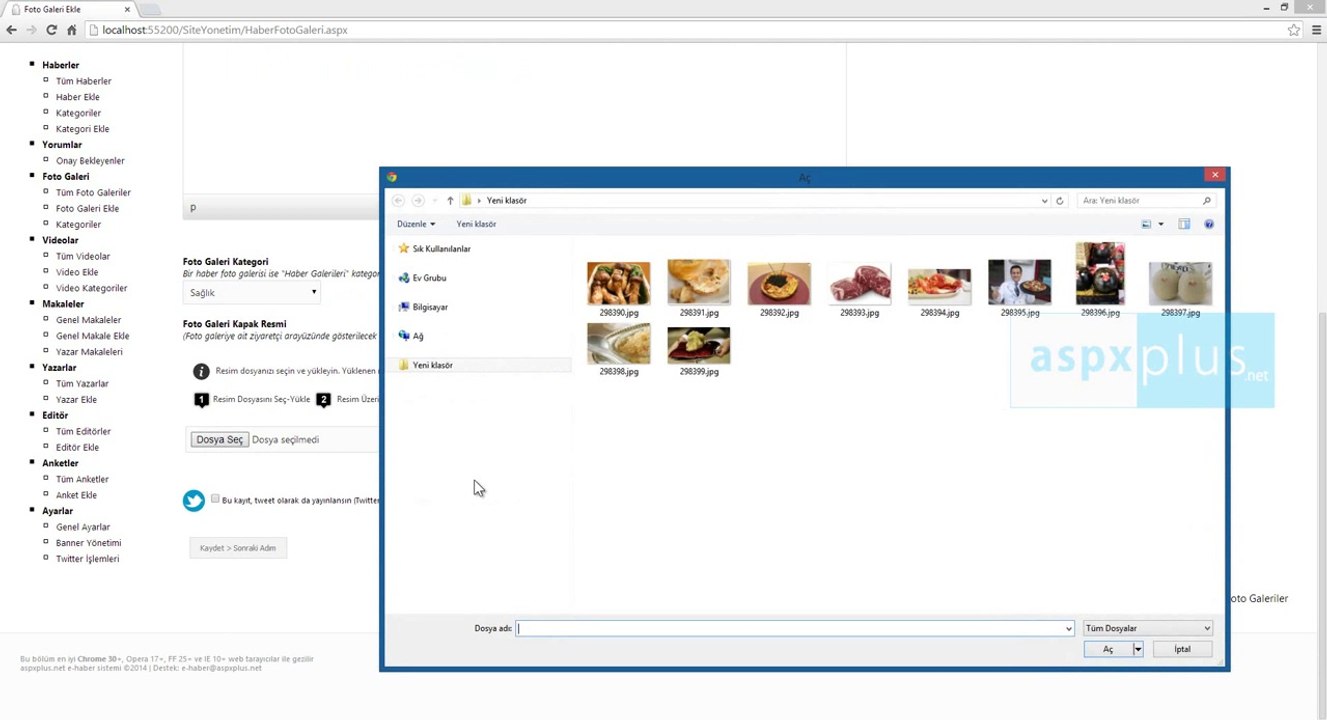This screenshot has width=1327, height=720.
Task: Go back in the Chrome browser
Action: [12, 30]
